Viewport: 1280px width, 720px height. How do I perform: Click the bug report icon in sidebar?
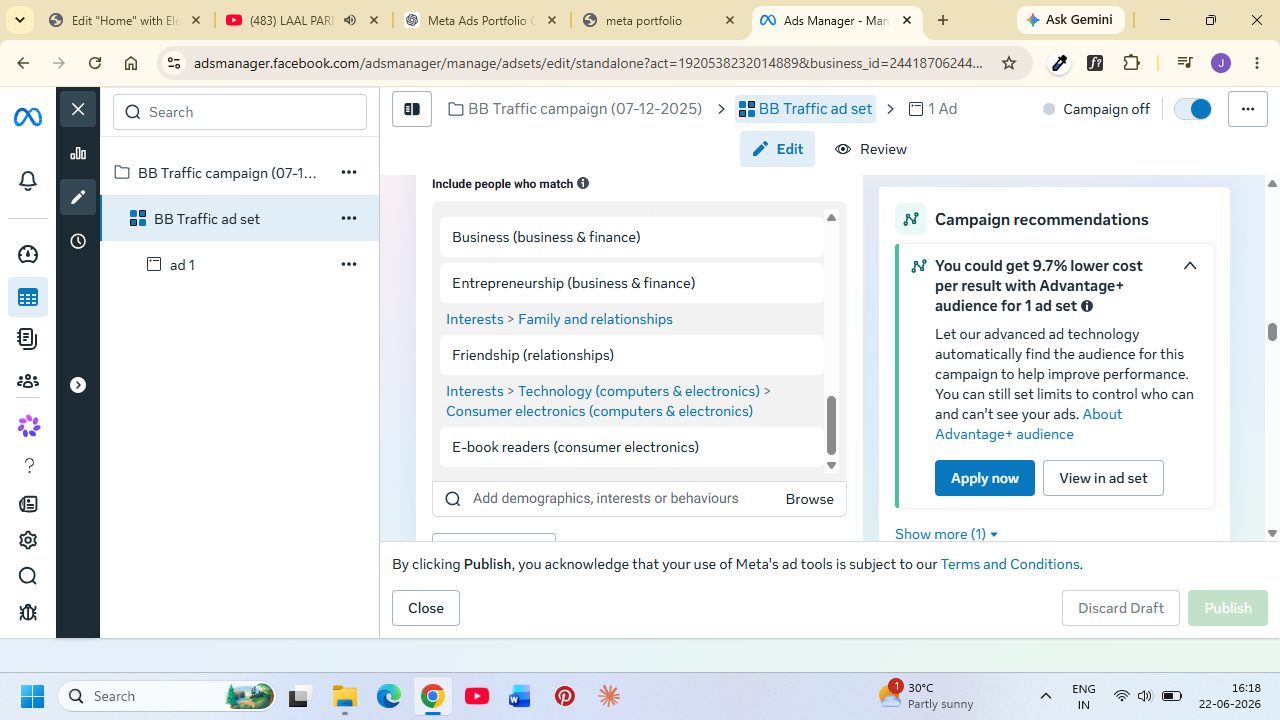click(28, 612)
